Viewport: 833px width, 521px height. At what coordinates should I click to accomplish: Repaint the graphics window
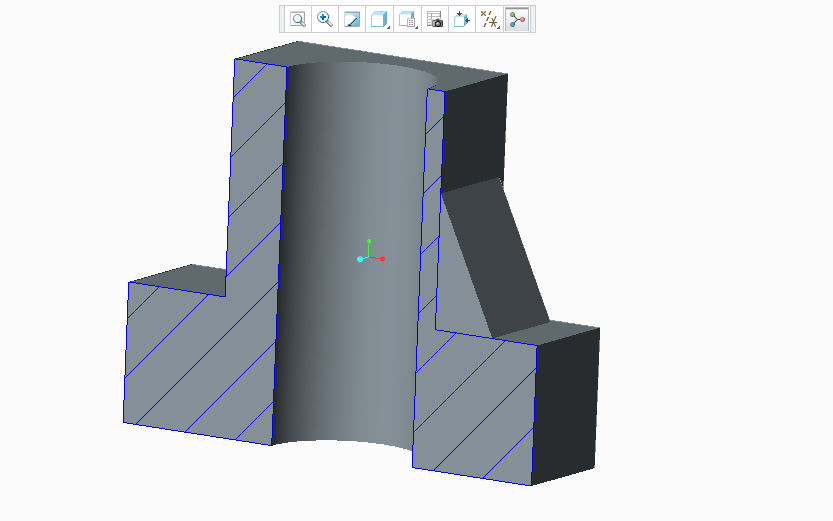(352, 19)
